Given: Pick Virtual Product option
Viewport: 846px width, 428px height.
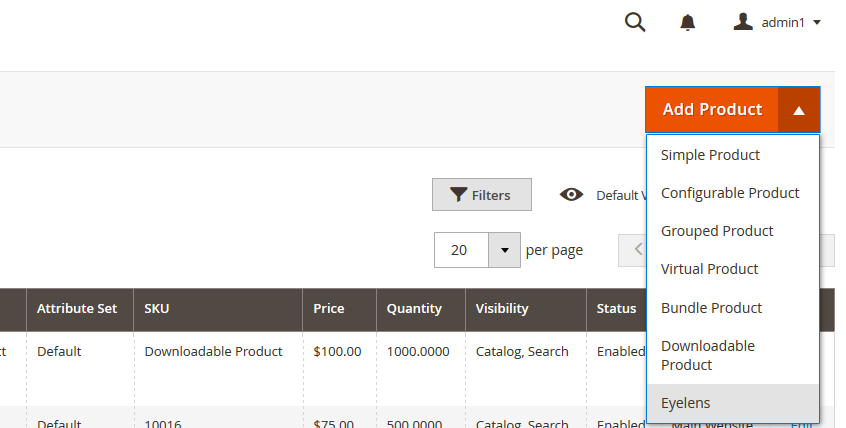Looking at the screenshot, I should pyautogui.click(x=709, y=269).
